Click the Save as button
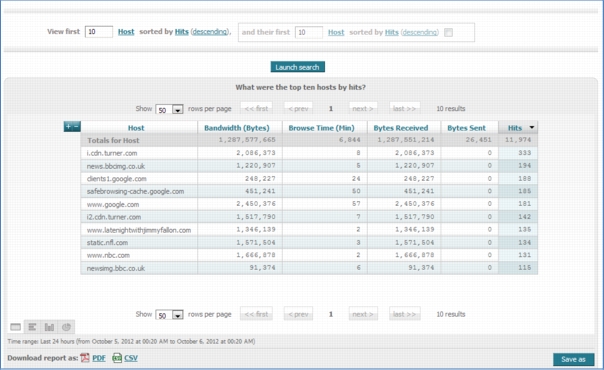Screen dimensions: 604x370 [x=573, y=359]
